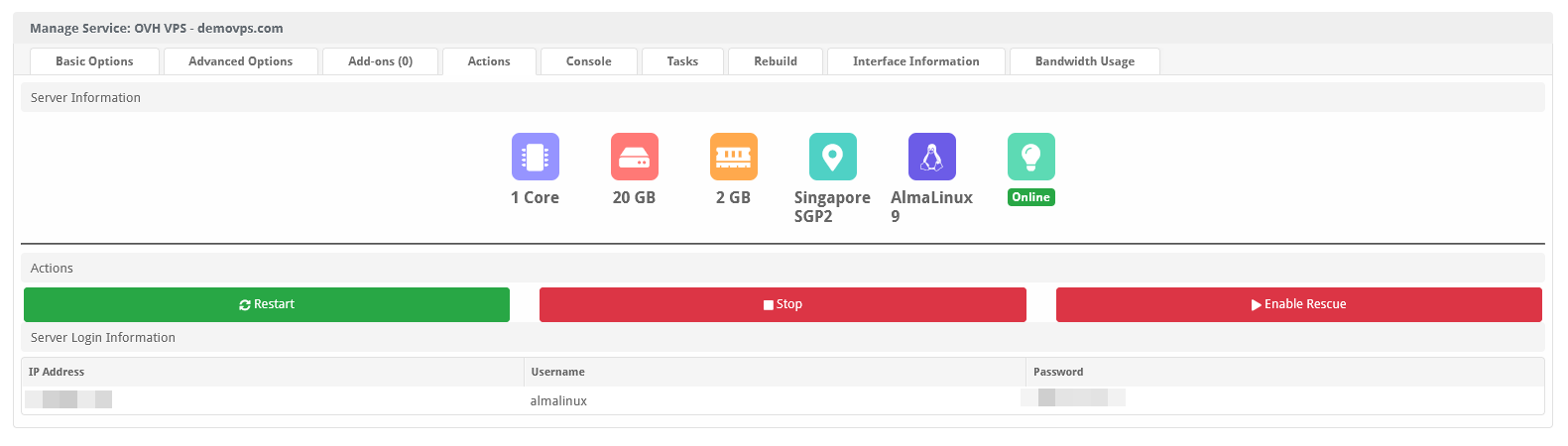Screen dimensions: 1568x446
Task: Switch to the Tasks tab
Action: (x=682, y=61)
